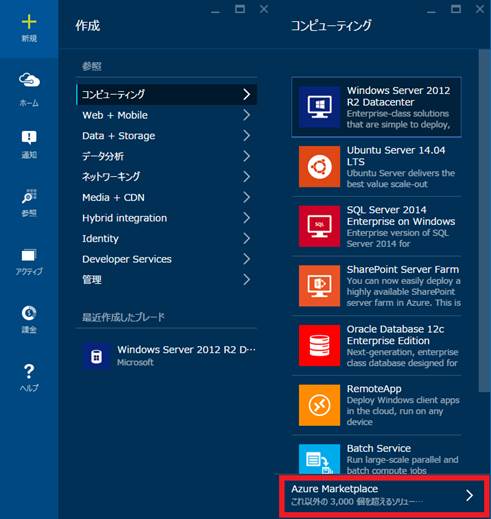Screen dimensions: 491x519
Task: Click the Windows Server 2012 R2 Datacenter tile icon
Action: click(x=319, y=107)
